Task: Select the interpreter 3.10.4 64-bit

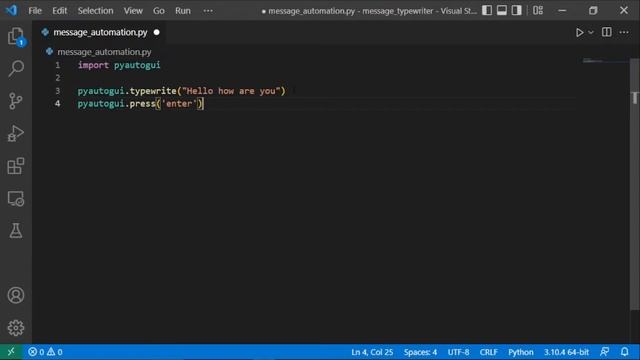Action: pyautogui.click(x=566, y=352)
